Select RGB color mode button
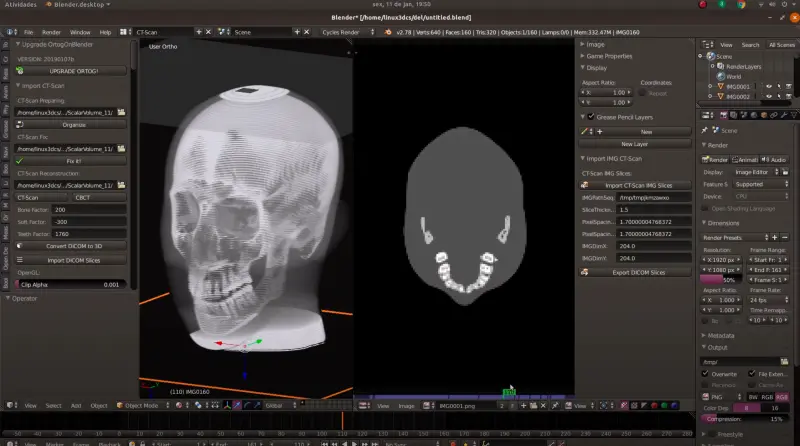The height and width of the screenshot is (446, 800). pos(767,397)
